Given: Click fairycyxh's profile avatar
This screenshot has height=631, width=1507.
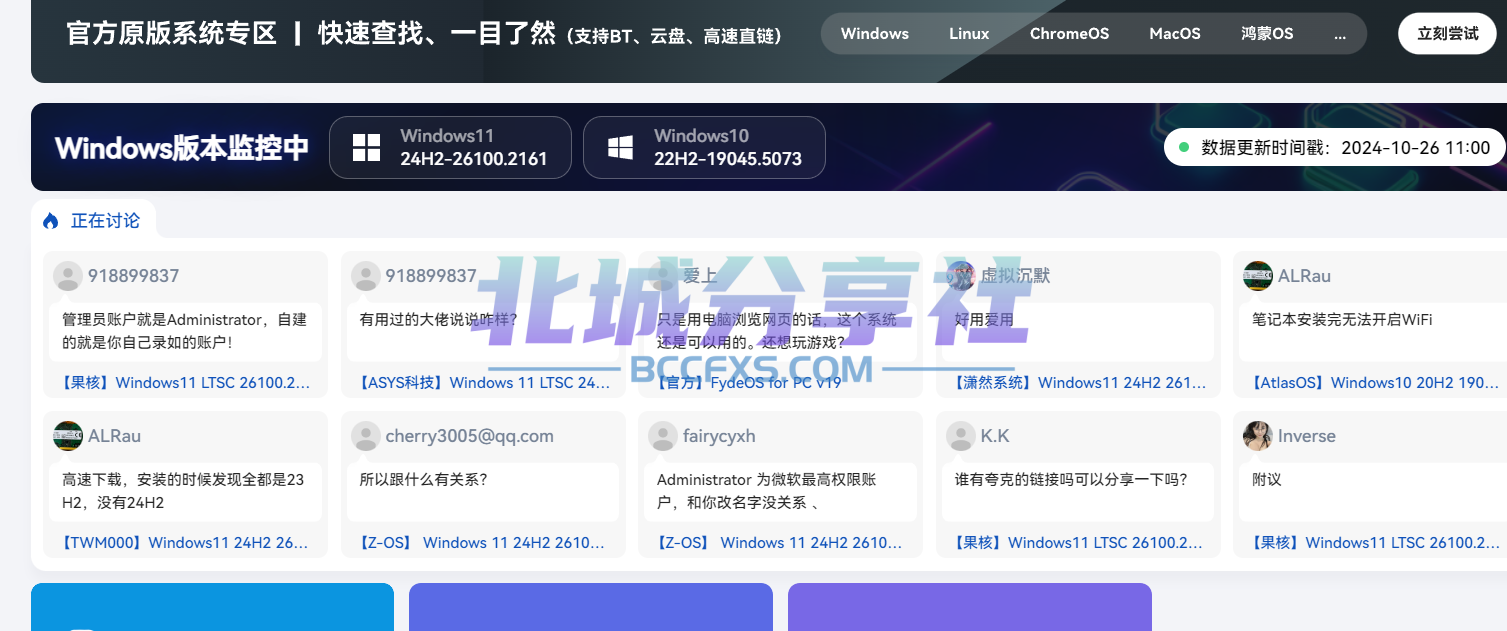Looking at the screenshot, I should click(x=663, y=436).
